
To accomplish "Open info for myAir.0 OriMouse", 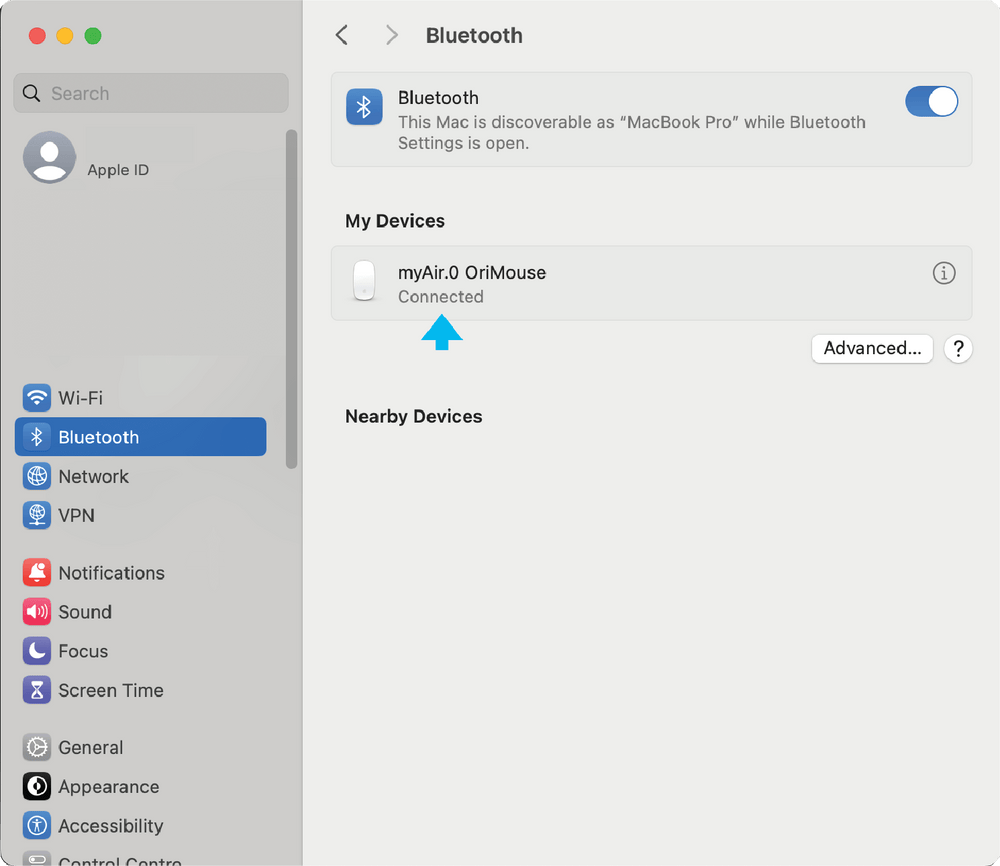I will point(943,273).
